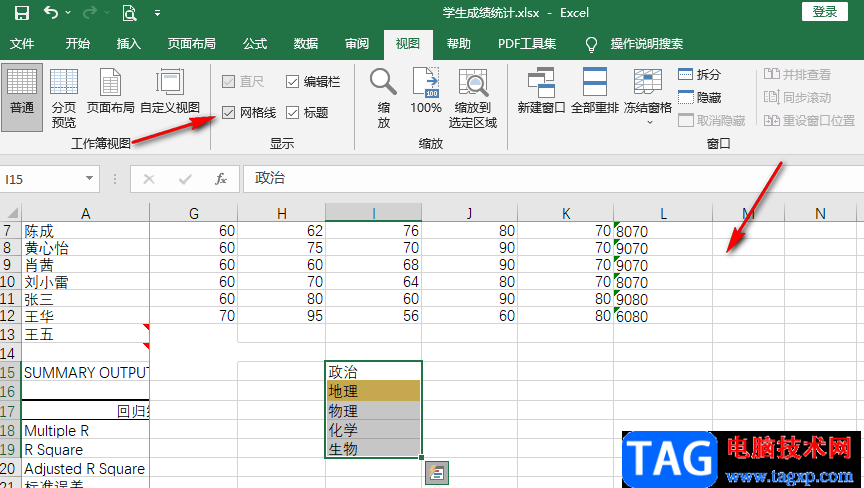The image size is (864, 488).
Task: Click the Name Box showing I15
Action: [x=41, y=179]
